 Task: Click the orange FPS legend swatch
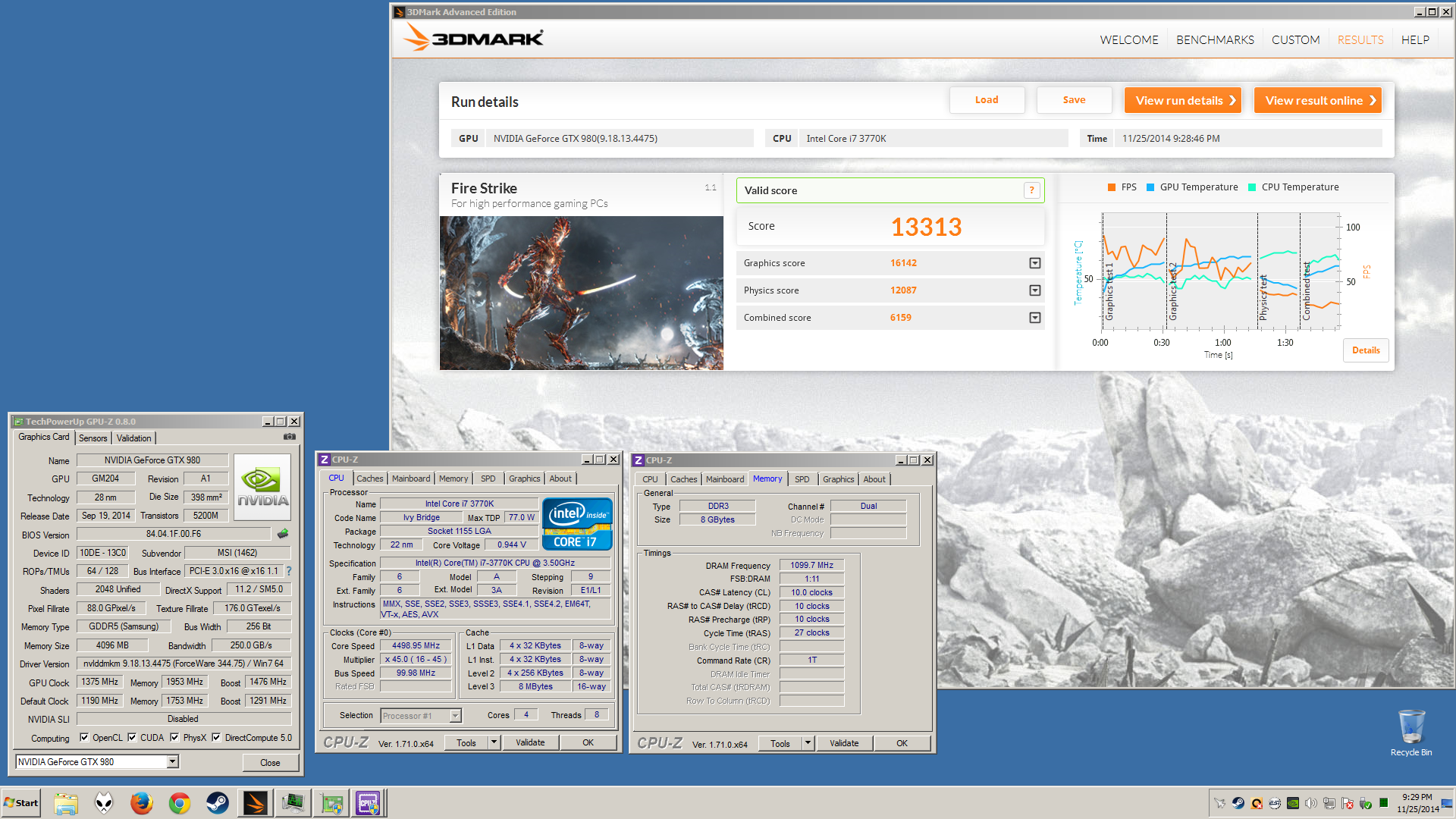(x=1112, y=187)
